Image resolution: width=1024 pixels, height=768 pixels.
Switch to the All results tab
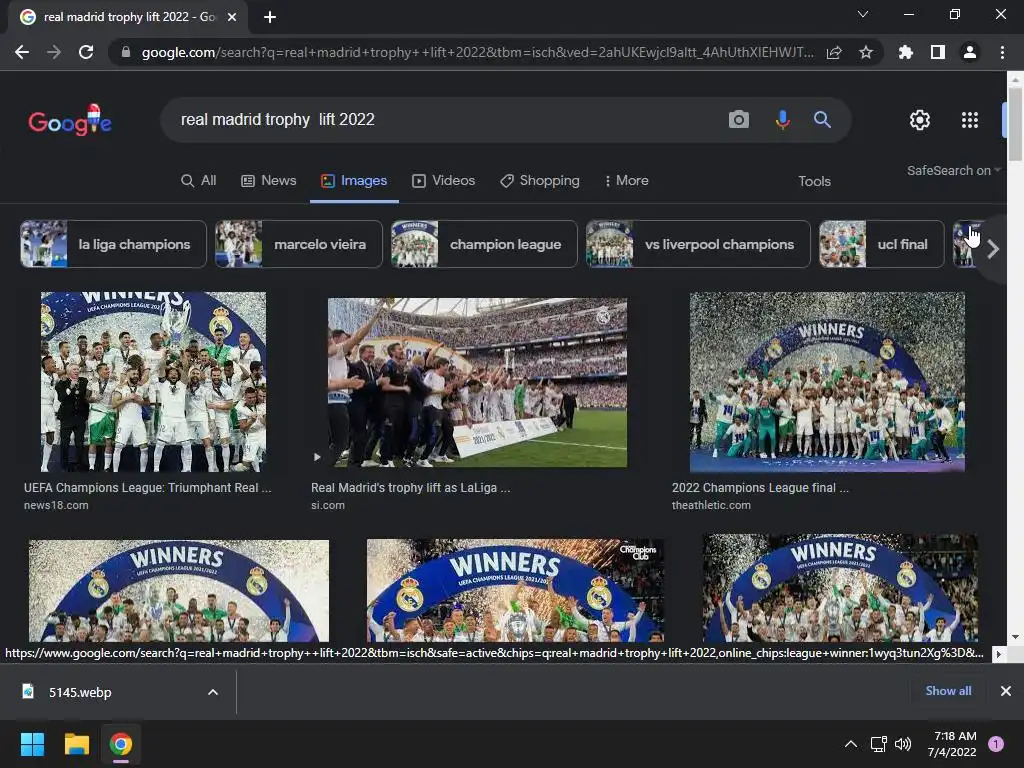pyautogui.click(x=199, y=181)
